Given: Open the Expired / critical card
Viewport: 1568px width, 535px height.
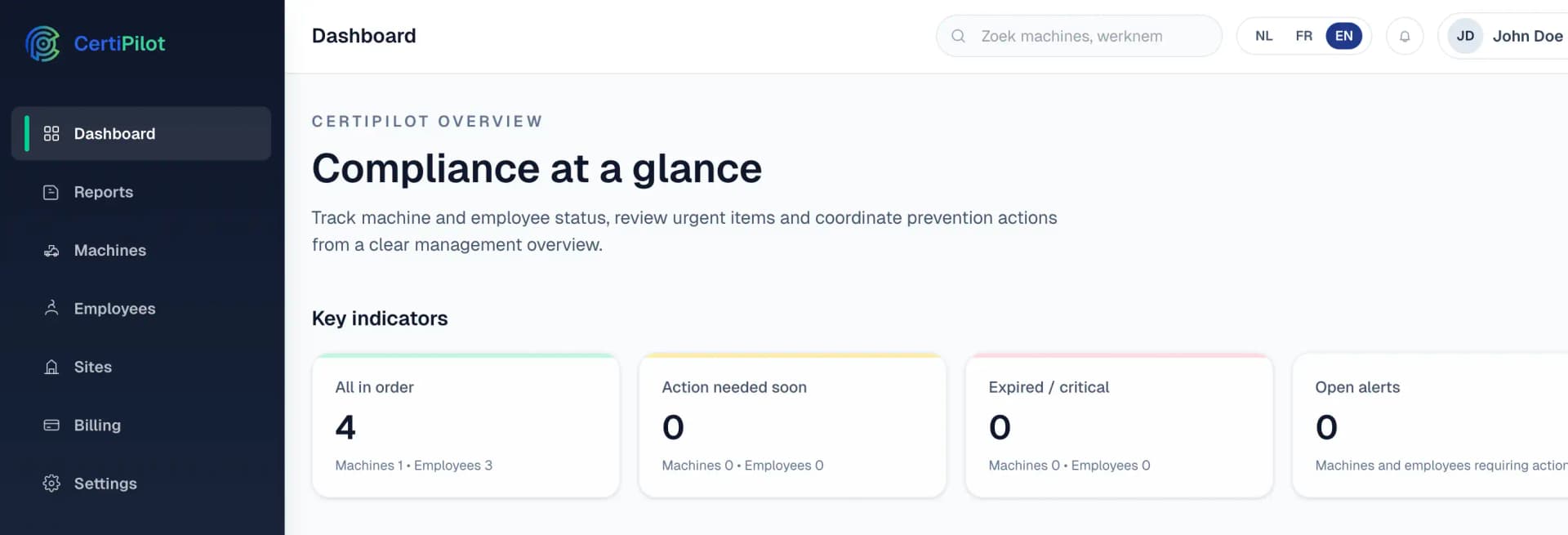Looking at the screenshot, I should click(x=1119, y=426).
